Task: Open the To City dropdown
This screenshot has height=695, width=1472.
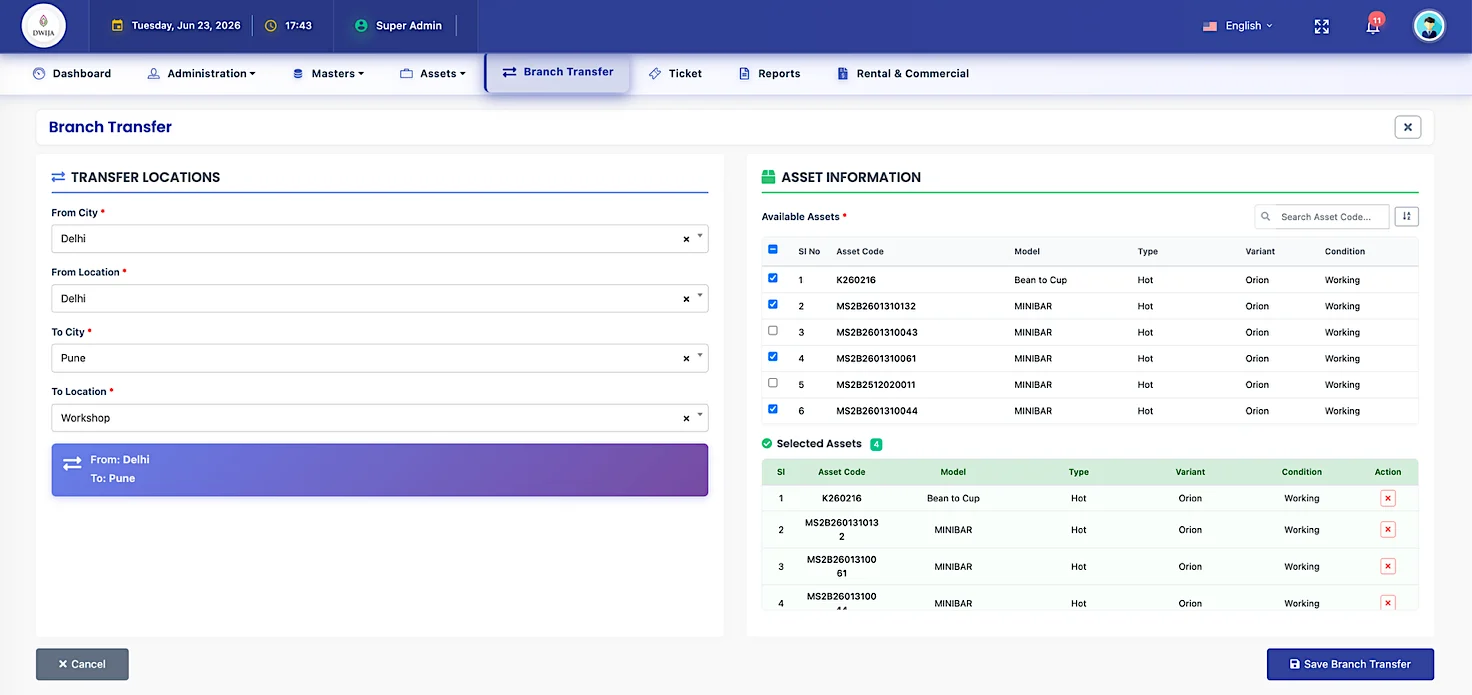Action: [x=380, y=358]
